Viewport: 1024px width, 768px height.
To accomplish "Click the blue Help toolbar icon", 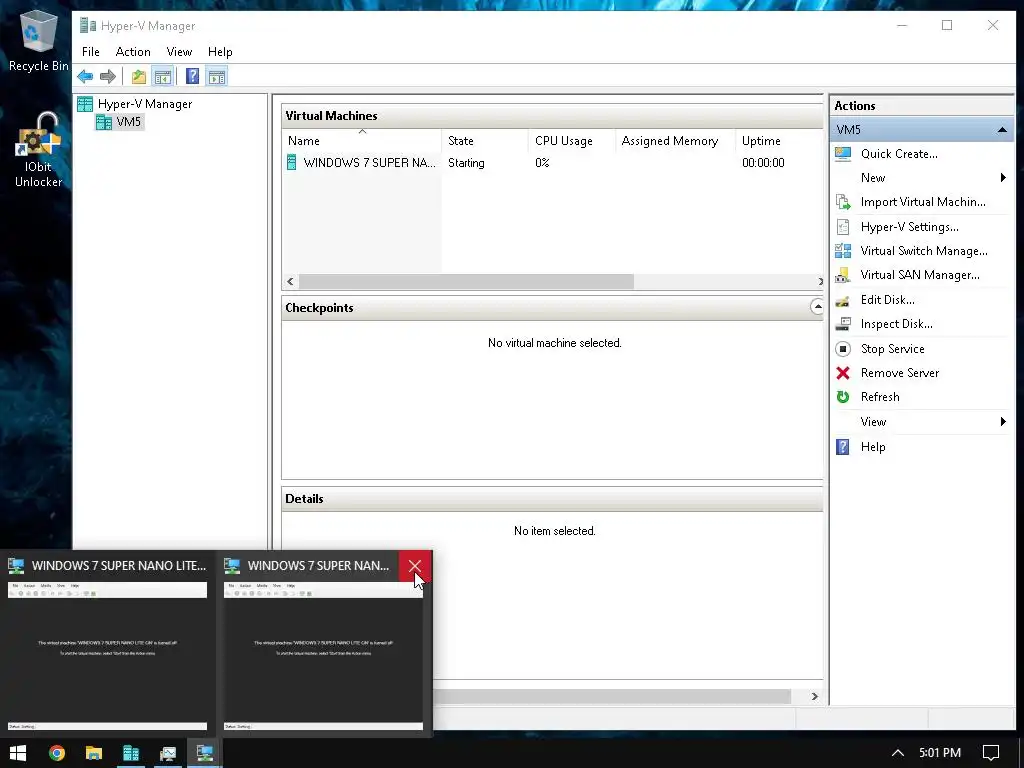I will pos(192,76).
